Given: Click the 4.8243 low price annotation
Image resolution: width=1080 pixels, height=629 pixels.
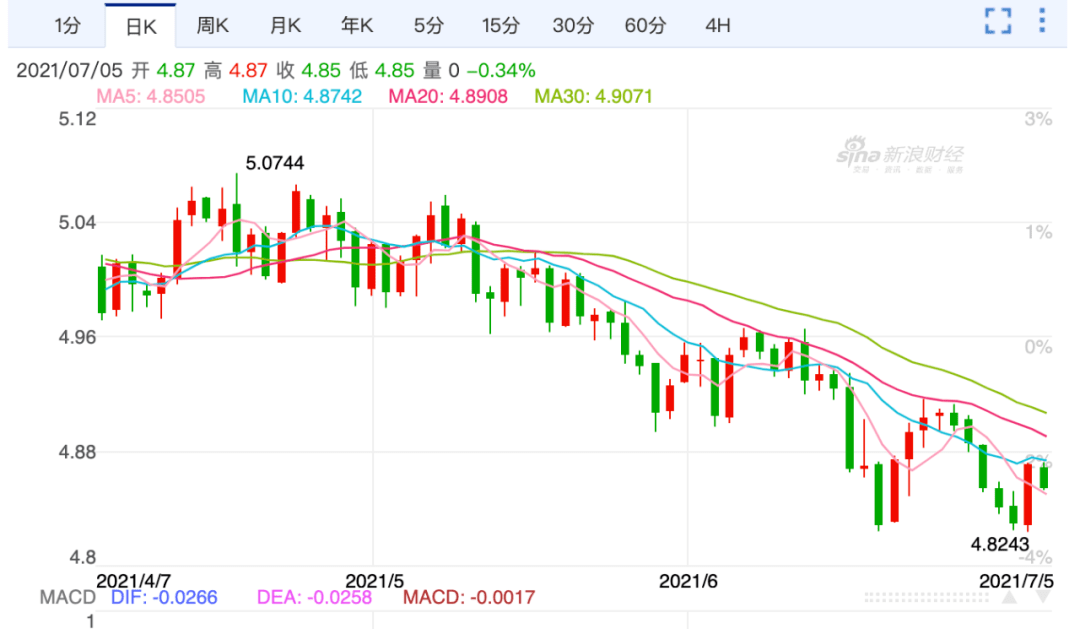Looking at the screenshot, I should (999, 544).
